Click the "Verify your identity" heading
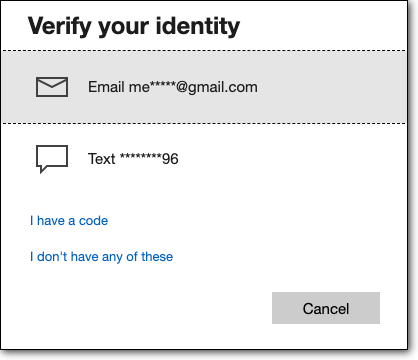The image size is (418, 360). (134, 26)
